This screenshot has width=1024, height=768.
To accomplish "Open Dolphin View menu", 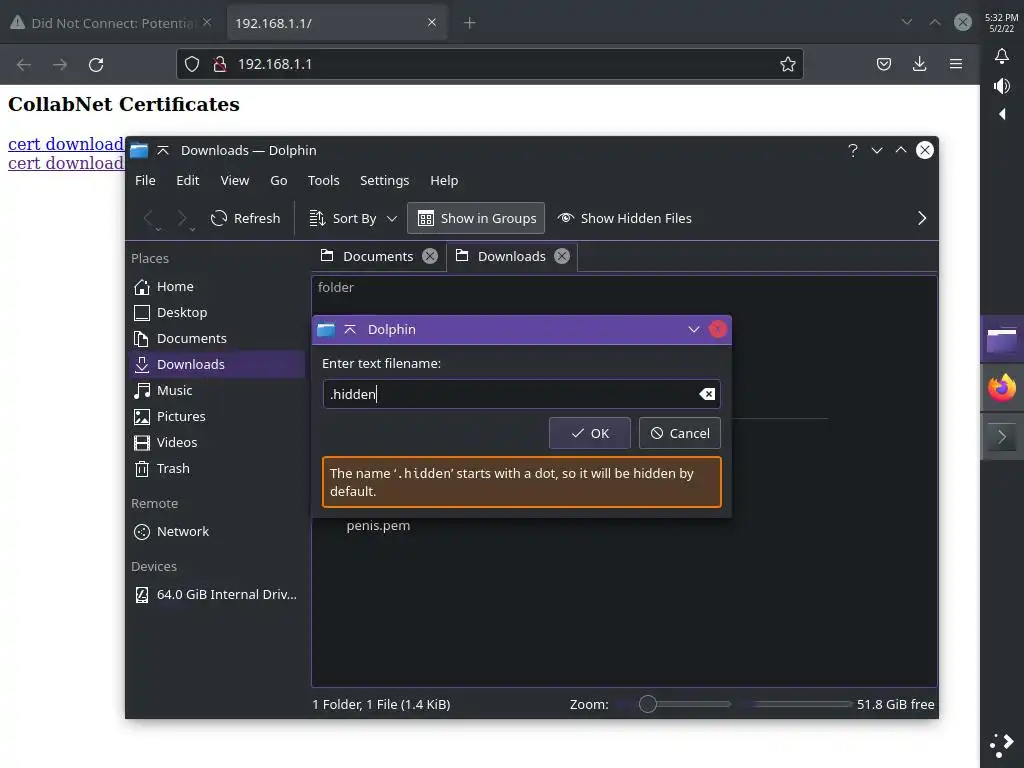I will click(234, 180).
